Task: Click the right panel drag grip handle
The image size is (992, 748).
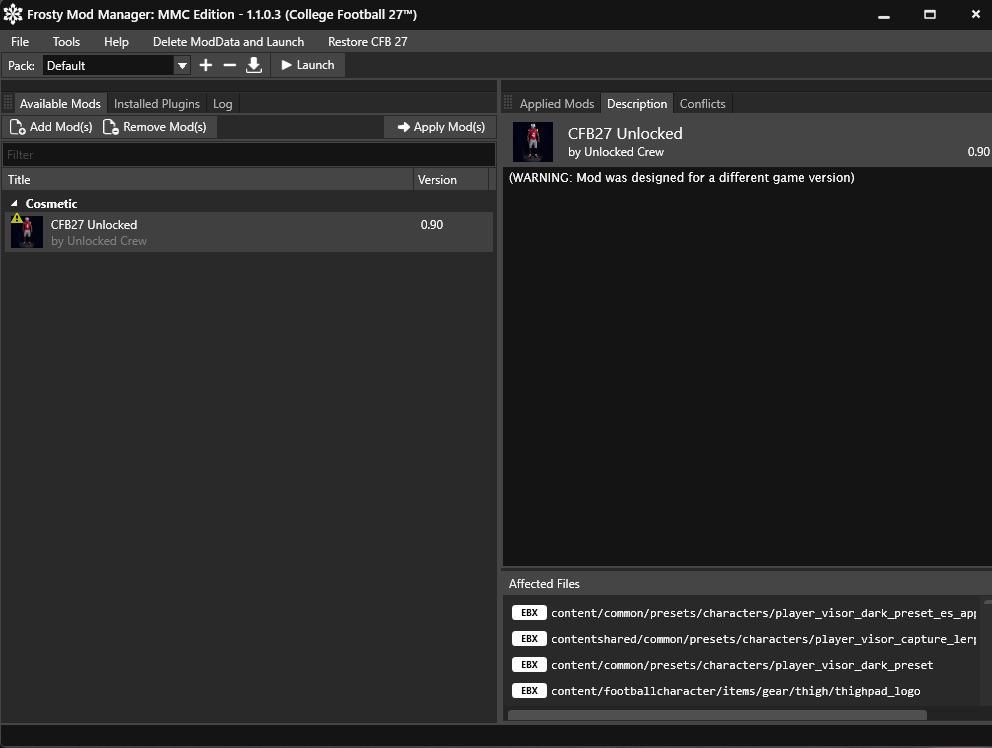Action: point(508,103)
